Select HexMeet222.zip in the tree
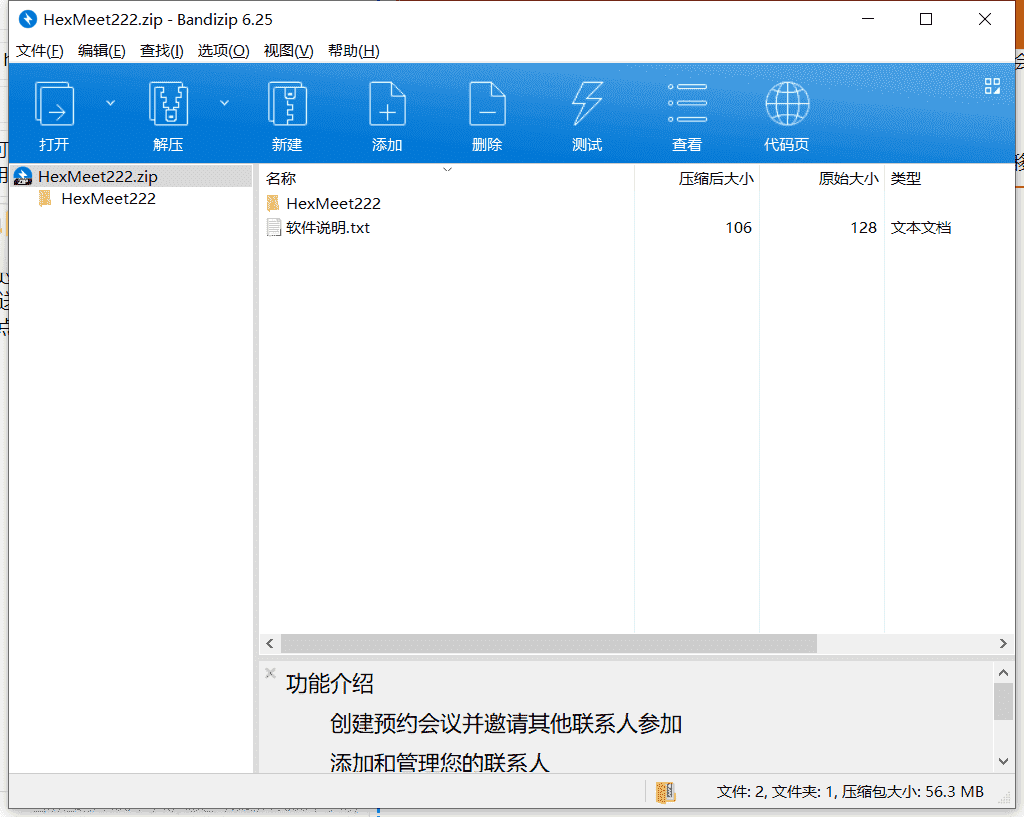Image resolution: width=1024 pixels, height=817 pixels. 98,176
